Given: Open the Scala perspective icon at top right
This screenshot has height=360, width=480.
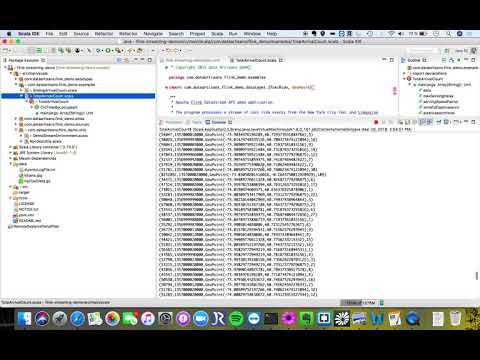Looking at the screenshot, I should coord(474,51).
